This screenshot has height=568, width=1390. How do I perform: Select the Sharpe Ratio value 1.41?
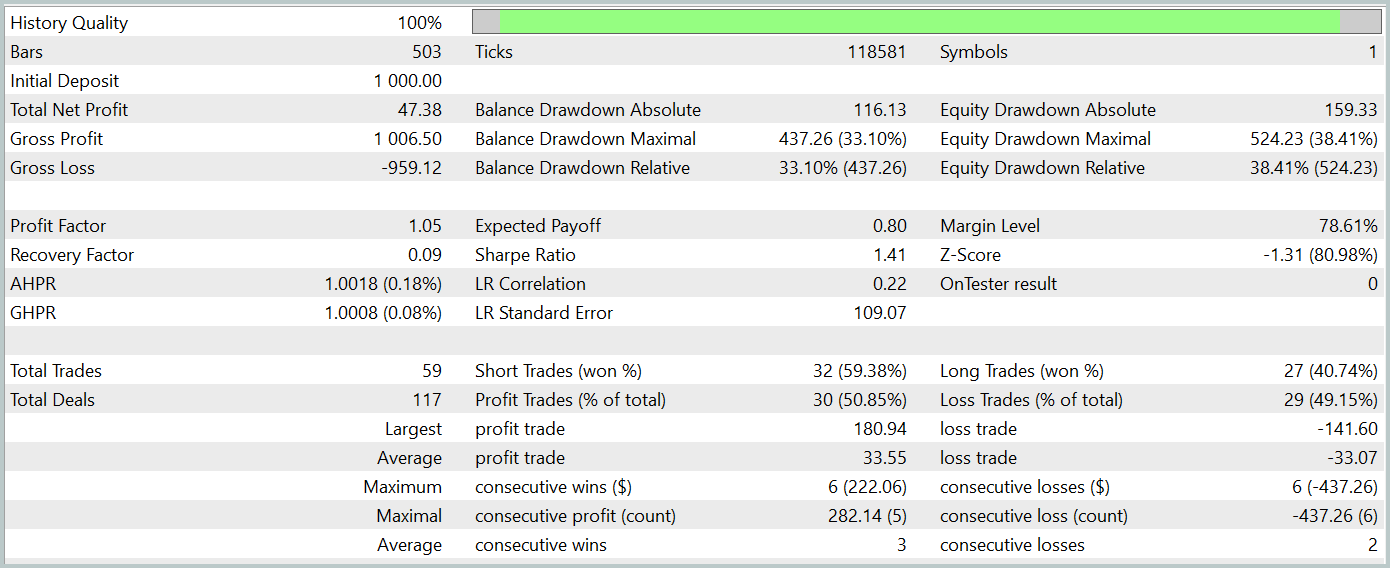pos(890,255)
